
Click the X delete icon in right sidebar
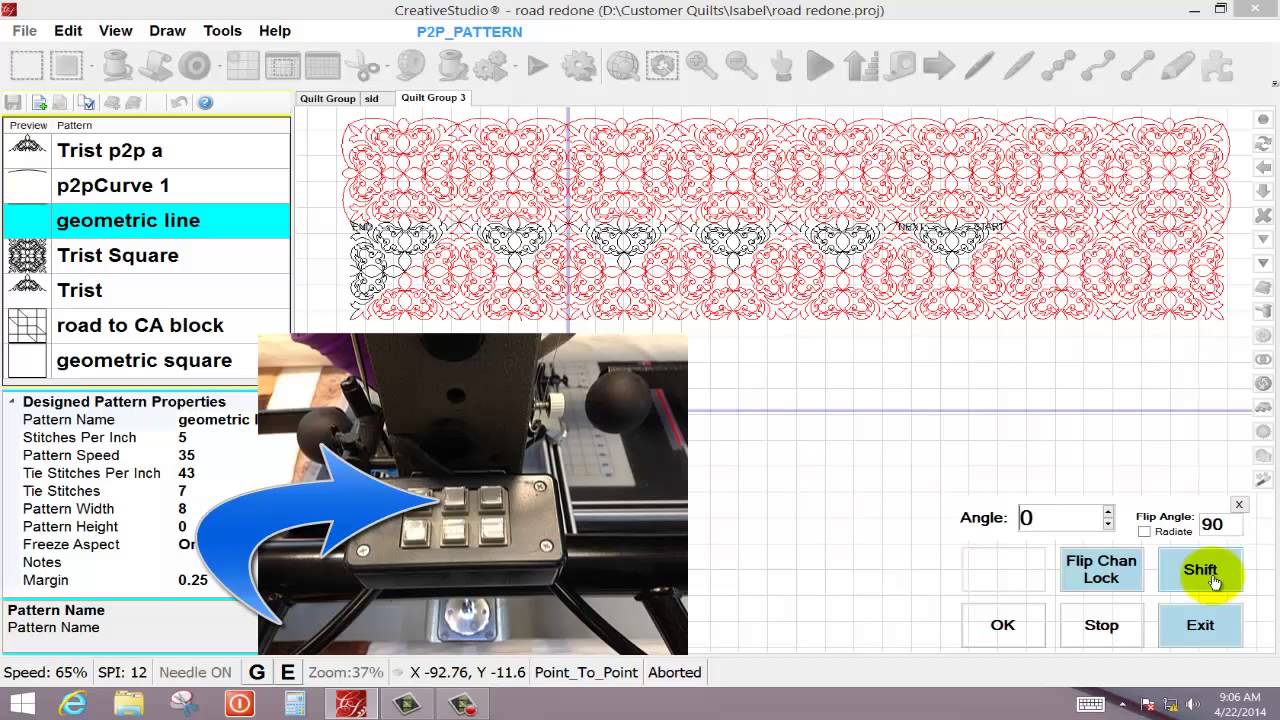click(1263, 216)
